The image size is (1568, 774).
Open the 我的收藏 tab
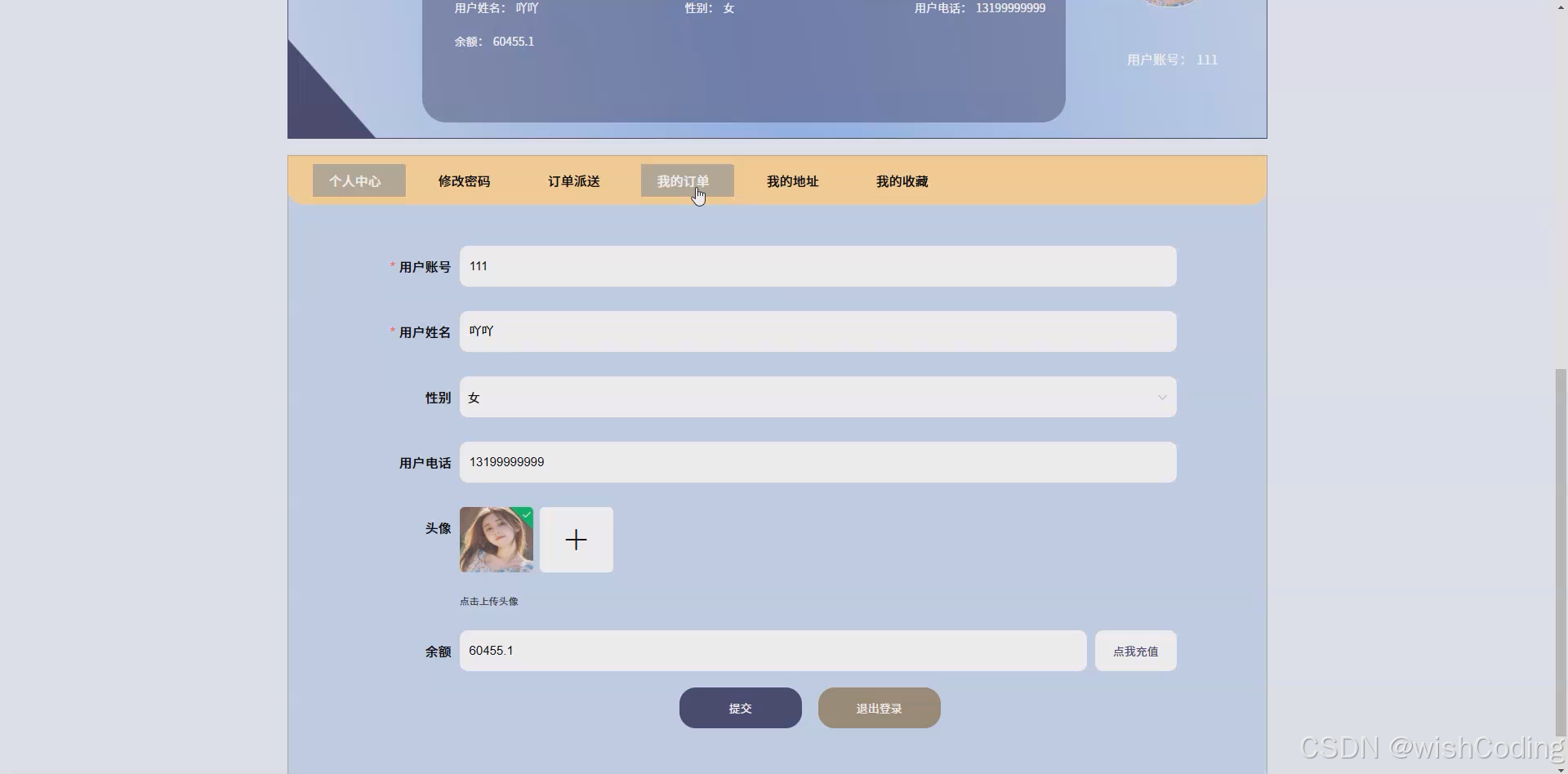point(902,180)
